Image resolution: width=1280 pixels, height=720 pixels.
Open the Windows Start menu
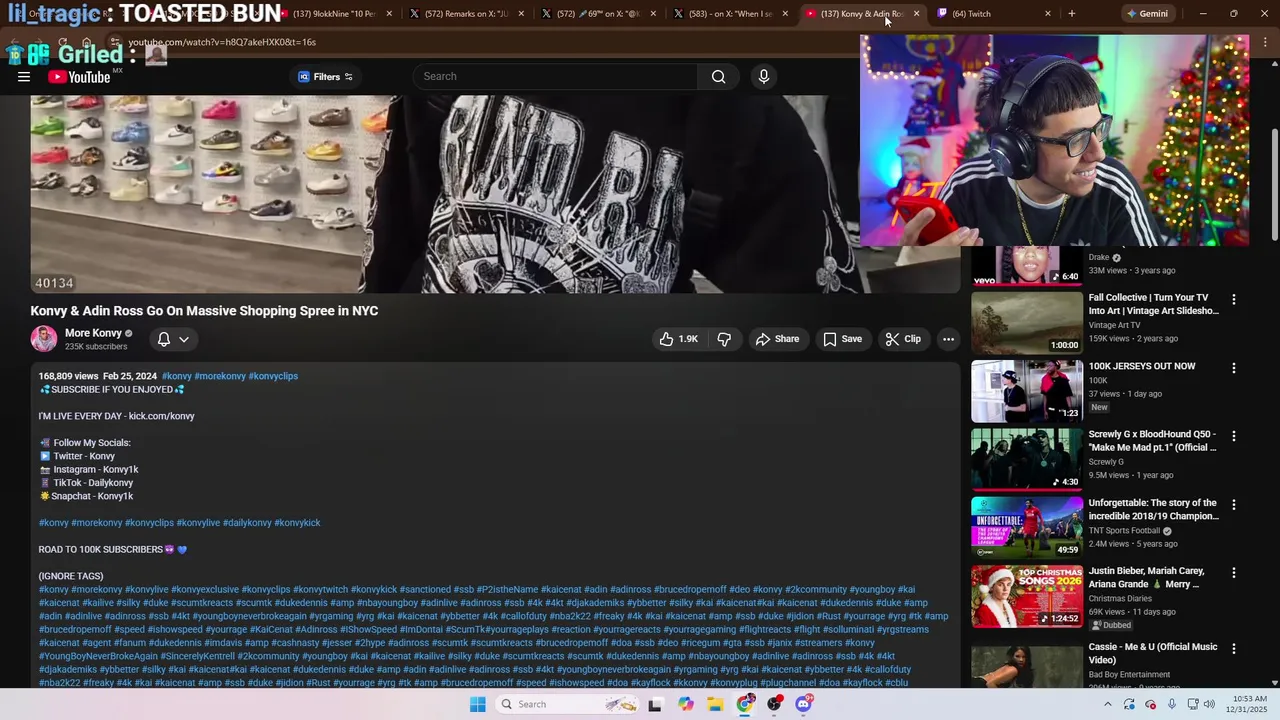[x=477, y=704]
